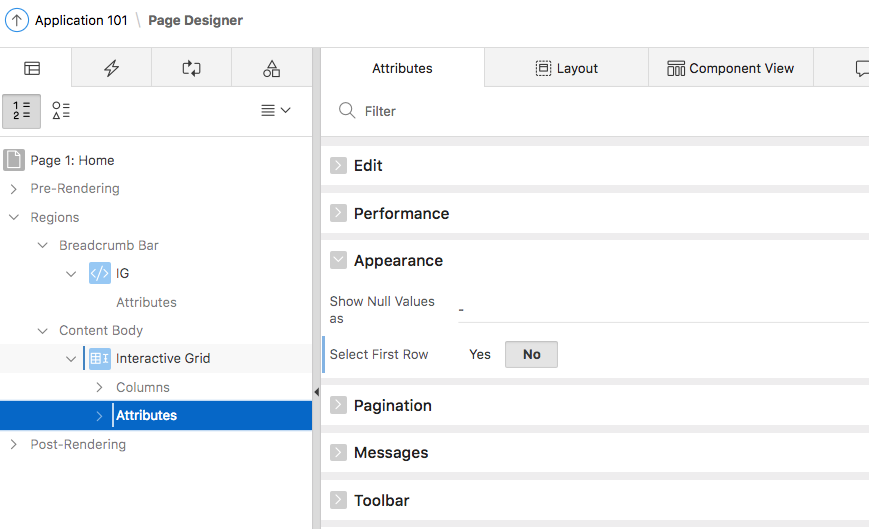Expand the Columns tree node
The height and width of the screenshot is (529, 869).
click(99, 387)
